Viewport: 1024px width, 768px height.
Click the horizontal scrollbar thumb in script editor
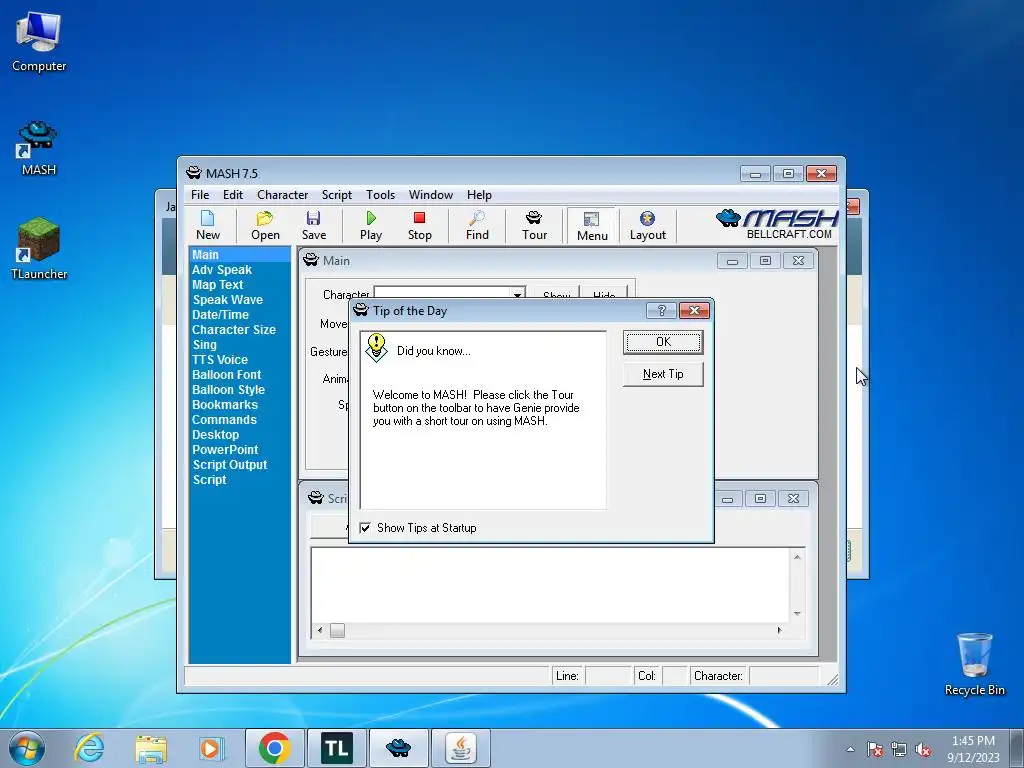[x=337, y=630]
